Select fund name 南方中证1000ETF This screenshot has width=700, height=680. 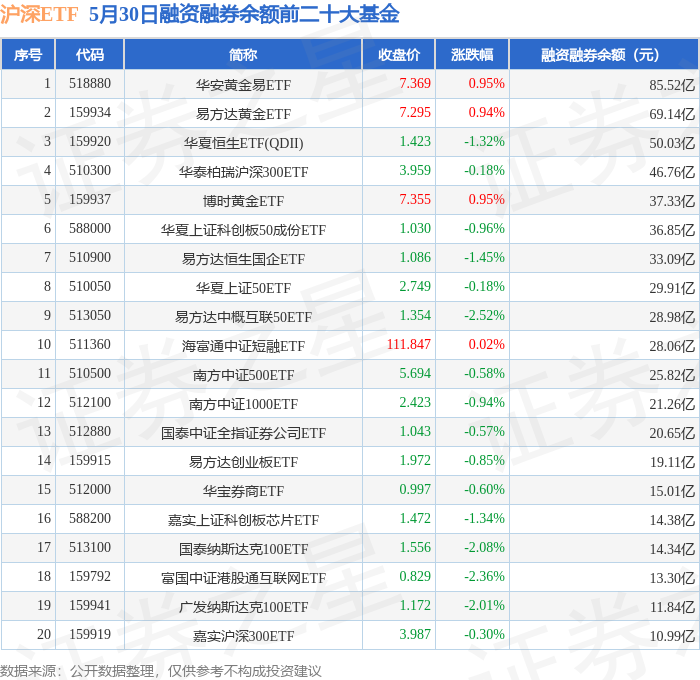(x=243, y=404)
